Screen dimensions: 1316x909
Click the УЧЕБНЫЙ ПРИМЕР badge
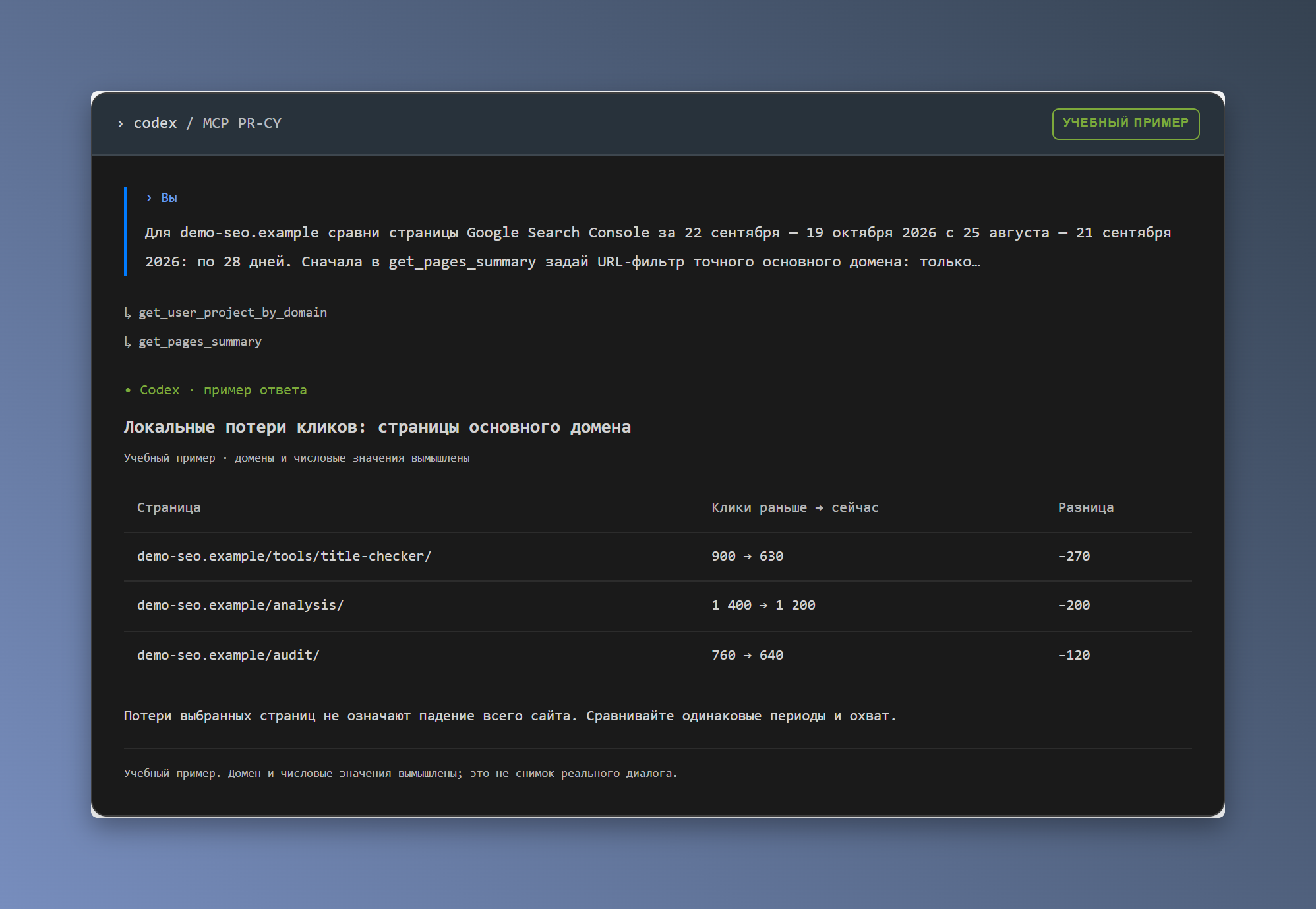[x=1125, y=123]
